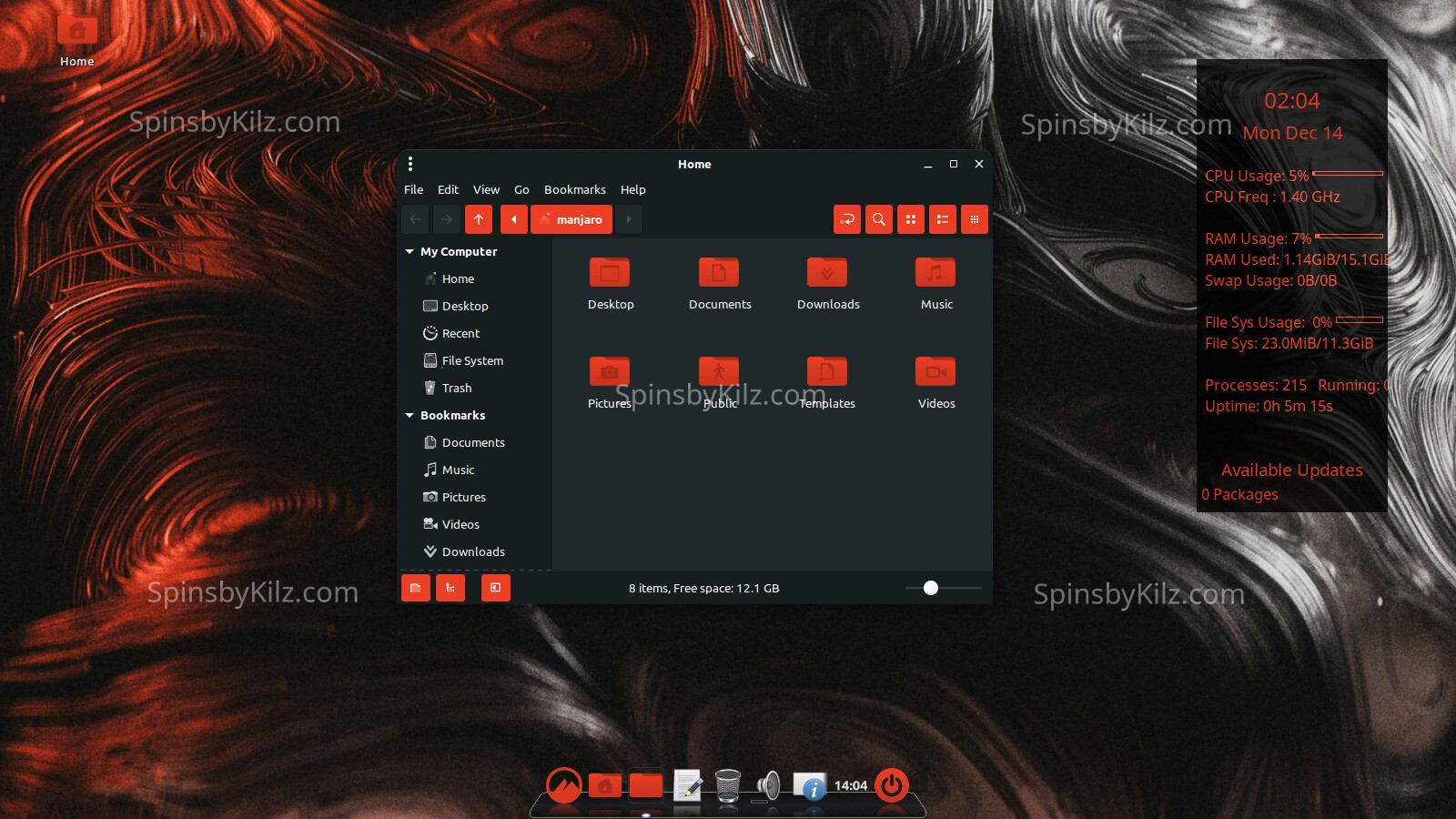Switch to icon view in the toolbar
Screen dimensions: 1456x819
coord(911,219)
